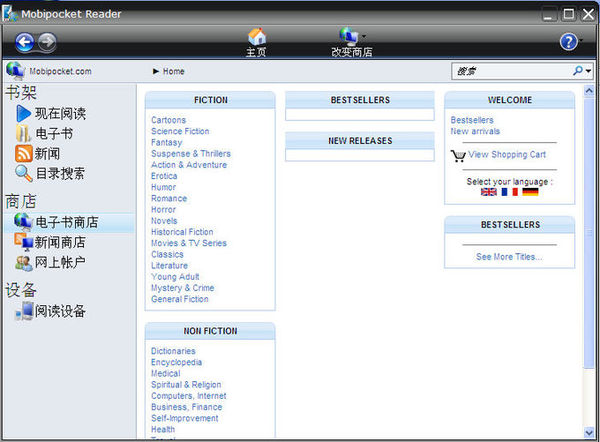Click the Mobipocket.com globe icon
Viewport: 600px width, 442px height.
(x=15, y=70)
